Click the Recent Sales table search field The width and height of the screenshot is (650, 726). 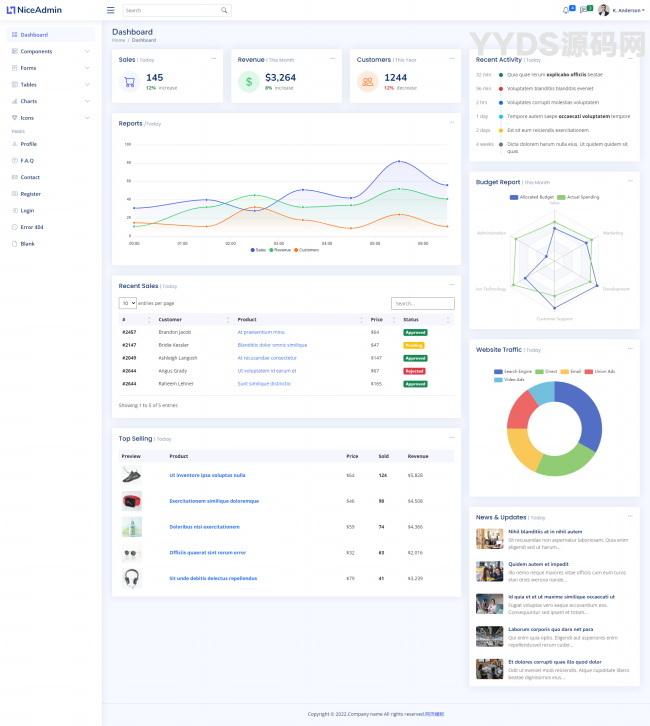click(x=422, y=303)
